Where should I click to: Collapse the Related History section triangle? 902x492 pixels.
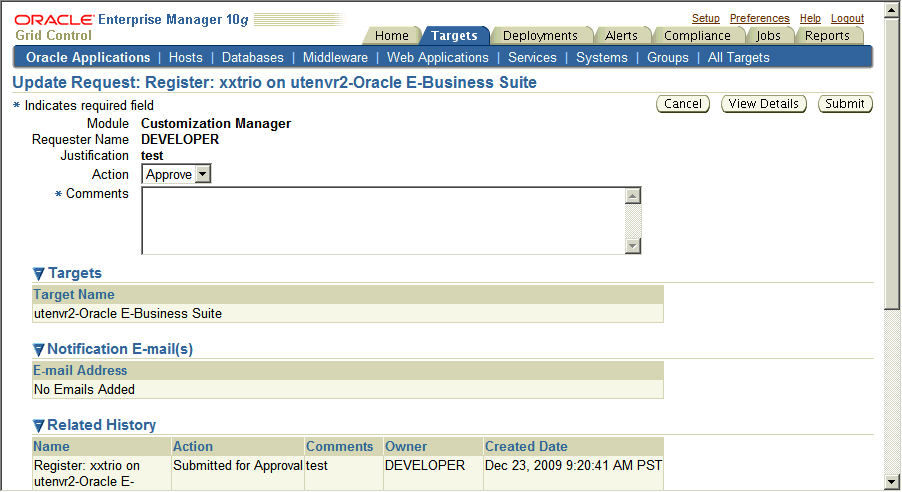coord(39,426)
